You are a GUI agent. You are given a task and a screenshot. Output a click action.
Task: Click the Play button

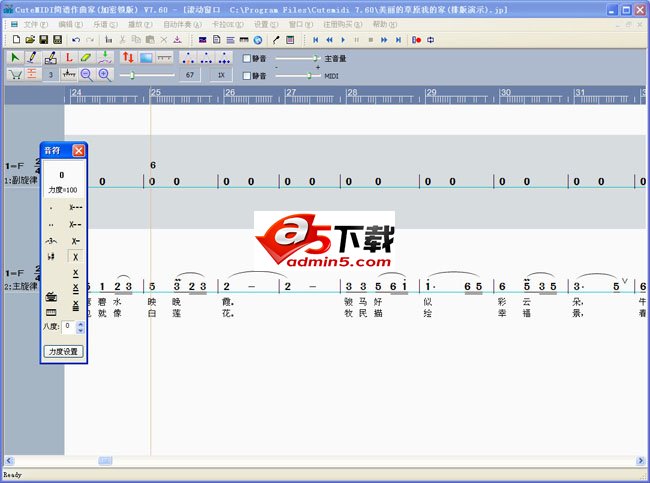[343, 40]
